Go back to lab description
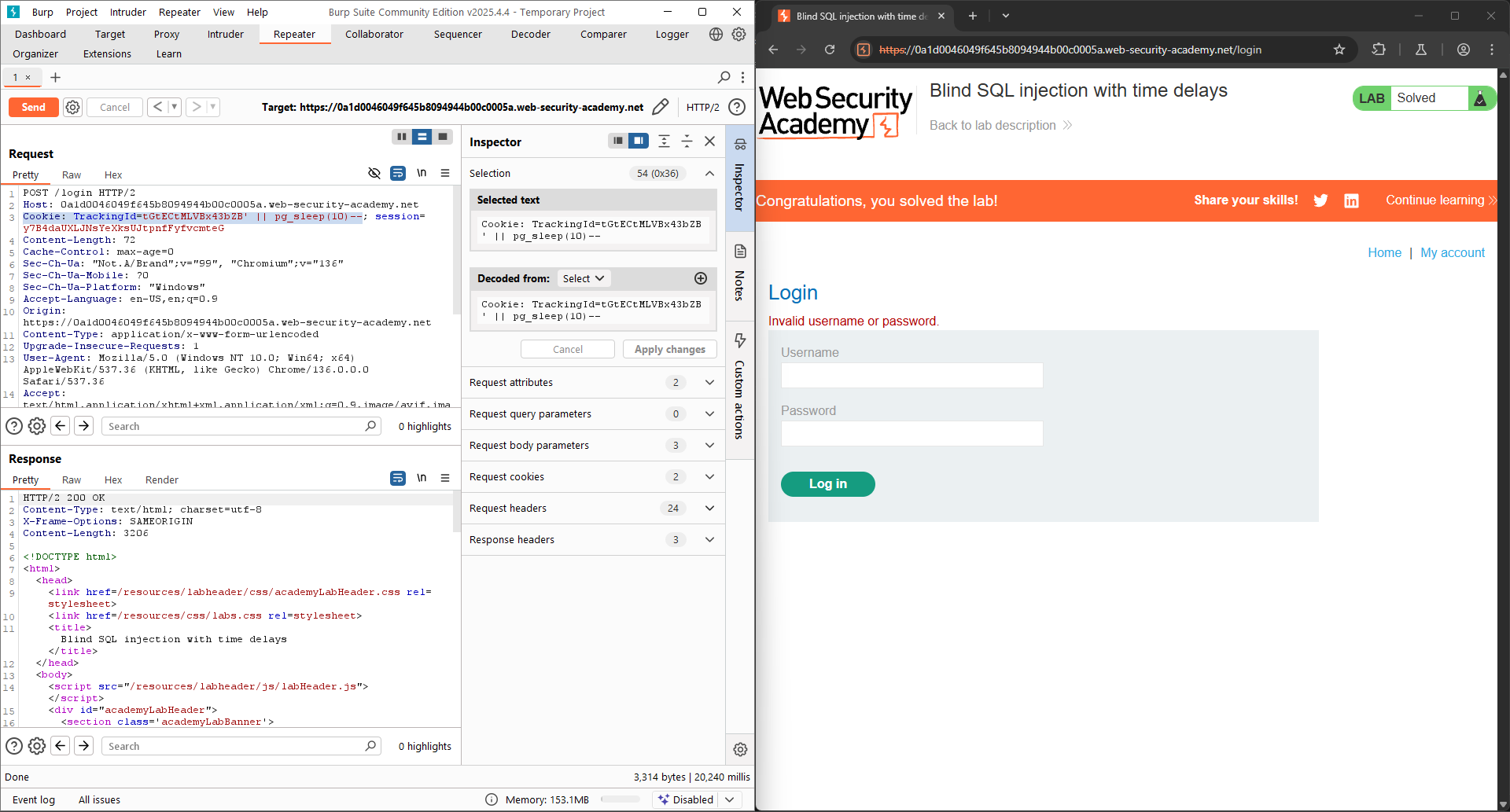This screenshot has height=812, width=1510. point(1000,125)
